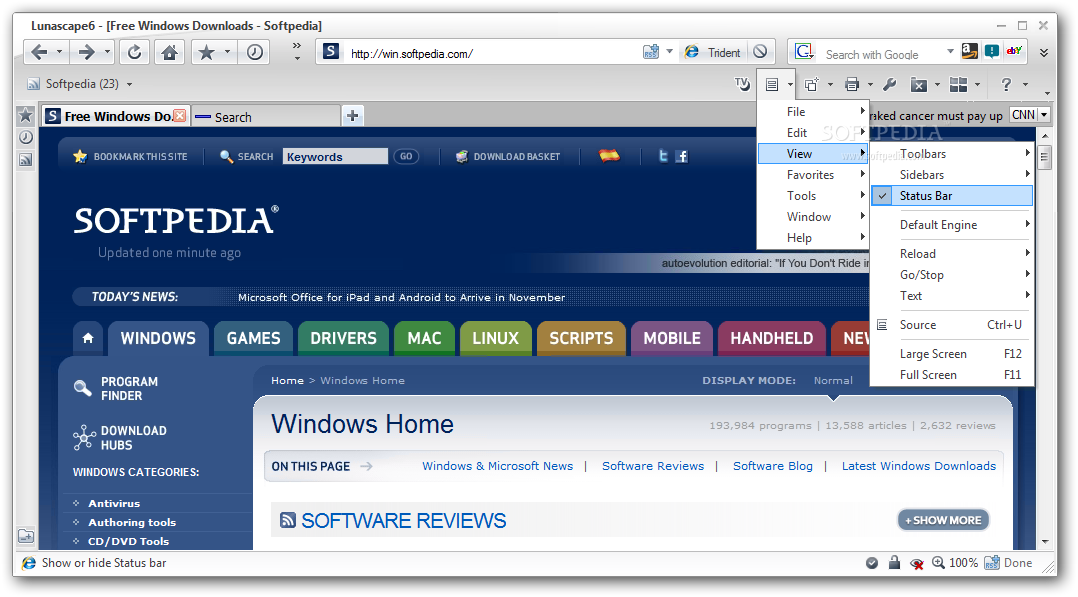Open Latest Windows Downloads link
The image size is (1078, 597).
point(918,466)
